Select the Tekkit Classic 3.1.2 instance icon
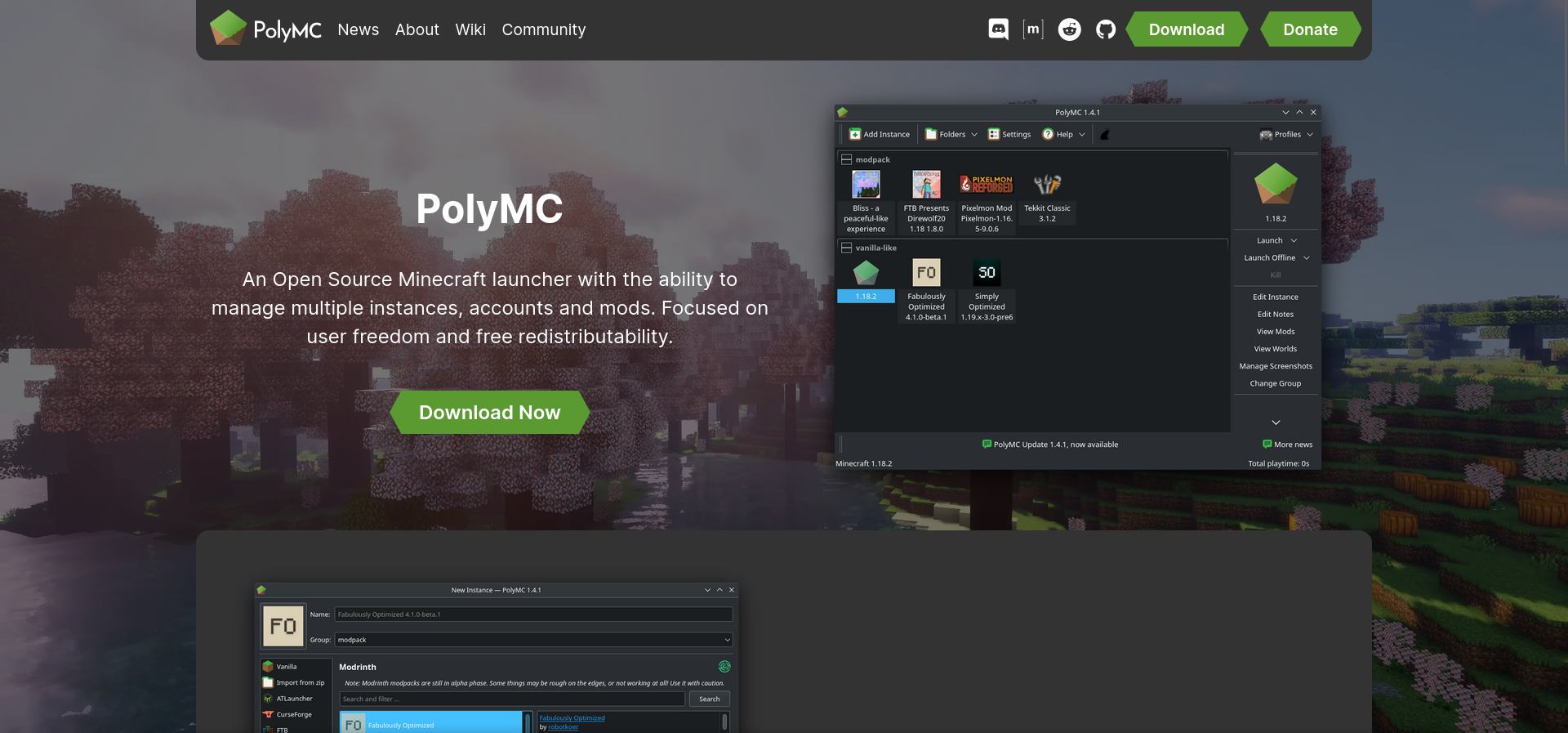Image resolution: width=1568 pixels, height=733 pixels. click(x=1047, y=185)
